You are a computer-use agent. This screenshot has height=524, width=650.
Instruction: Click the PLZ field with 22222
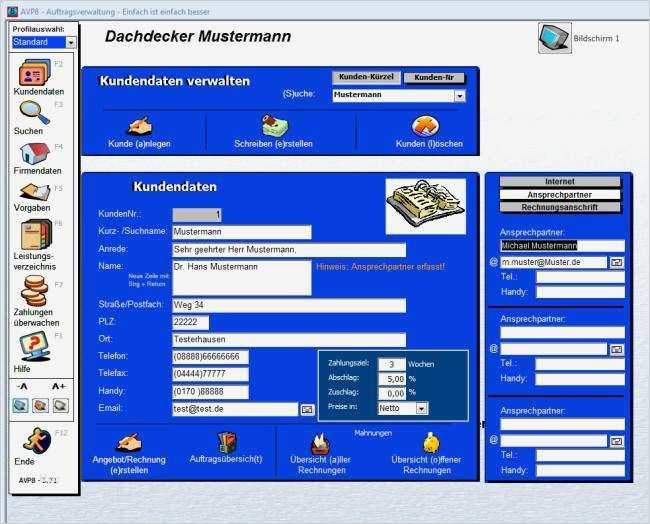point(190,323)
